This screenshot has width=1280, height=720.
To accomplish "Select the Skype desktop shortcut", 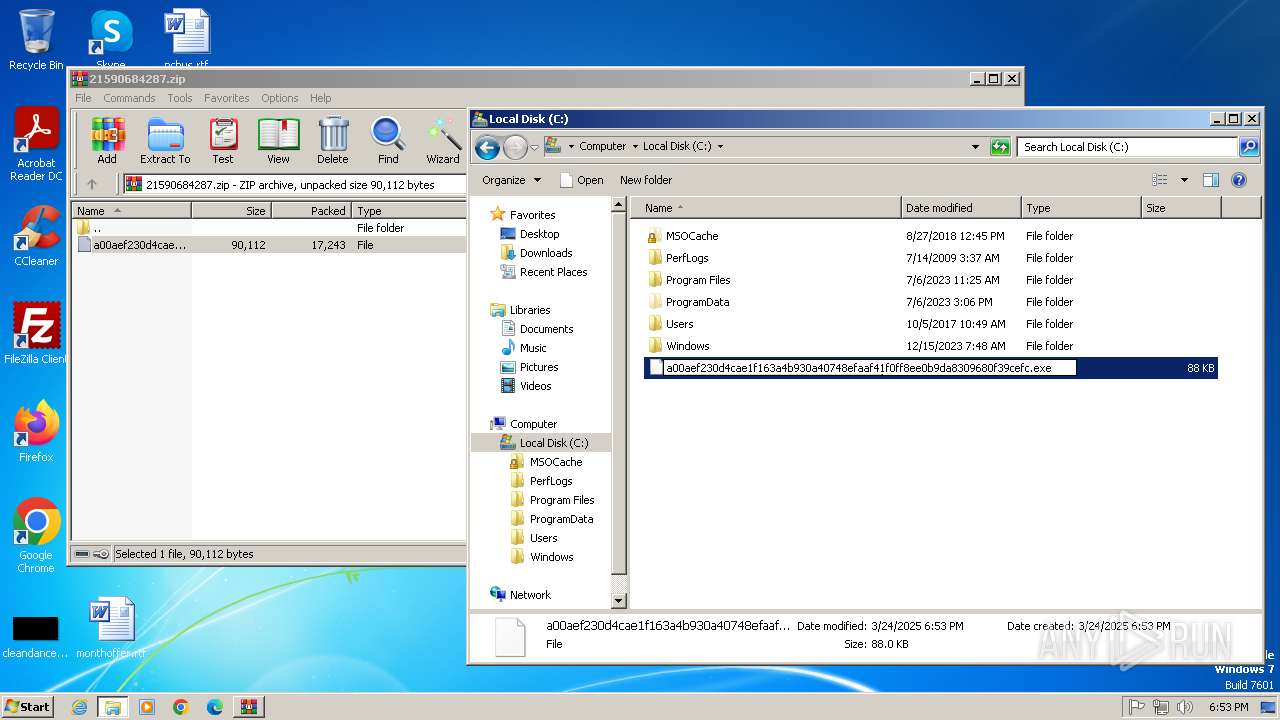I will [110, 40].
